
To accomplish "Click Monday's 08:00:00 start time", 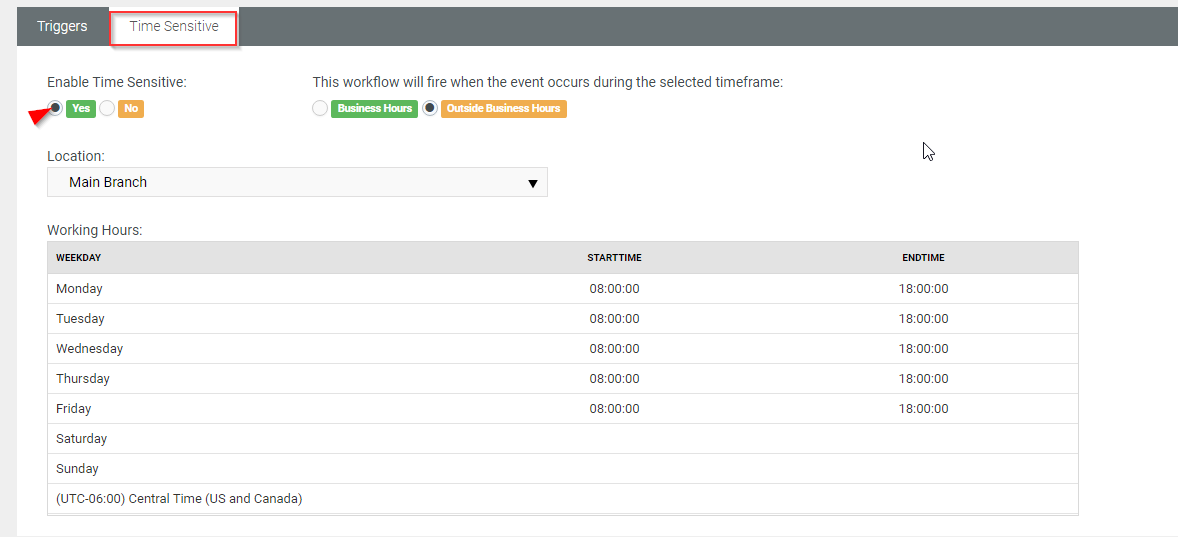I will click(615, 288).
